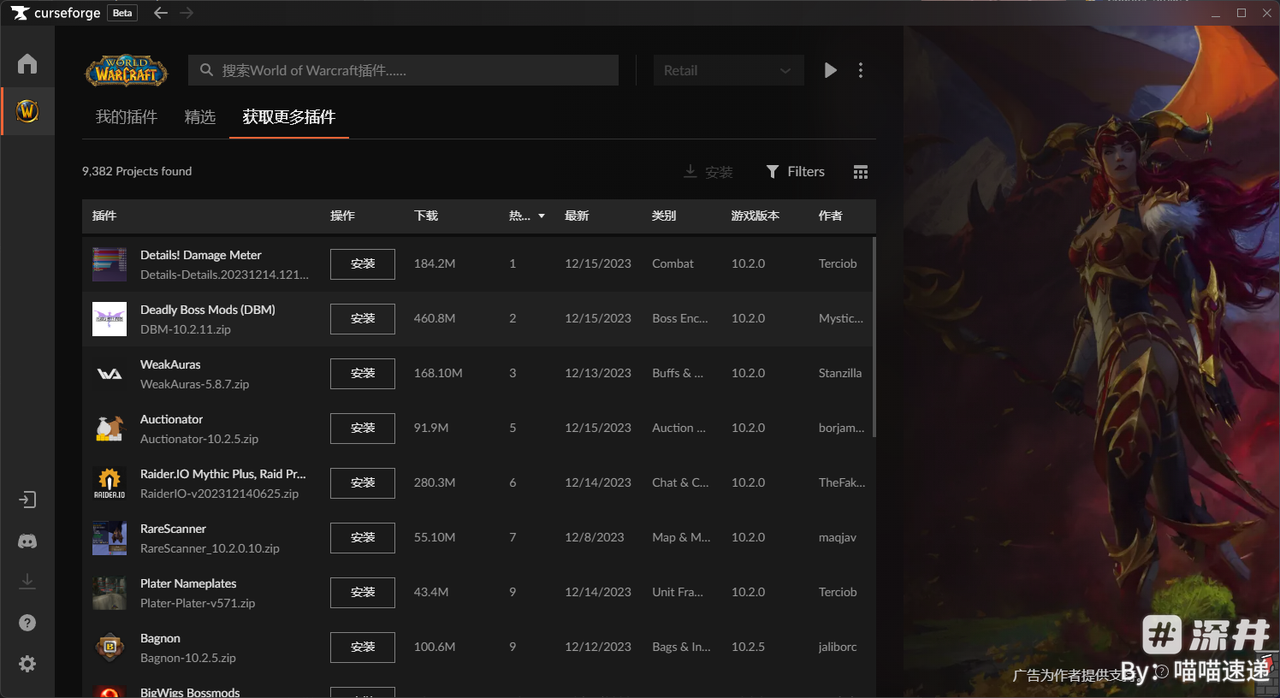Click the Deadly Boss Mods addon icon
This screenshot has width=1280, height=698.
(109, 319)
